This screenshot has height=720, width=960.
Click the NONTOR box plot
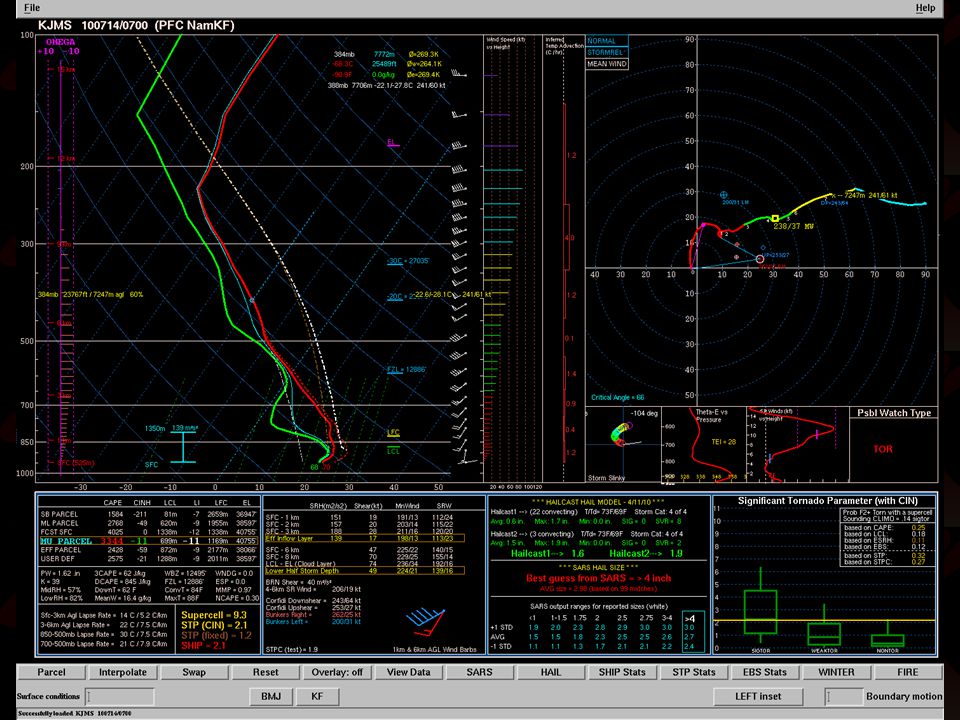[888, 634]
